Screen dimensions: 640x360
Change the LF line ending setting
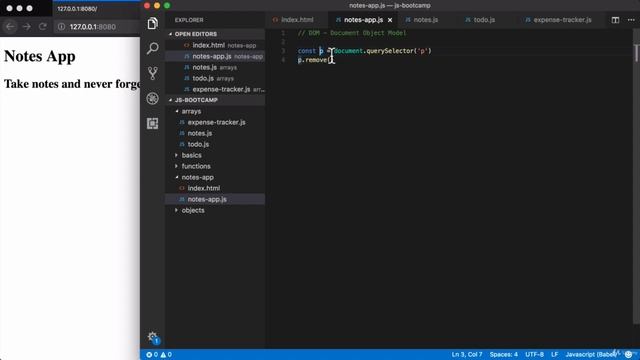(x=554, y=355)
